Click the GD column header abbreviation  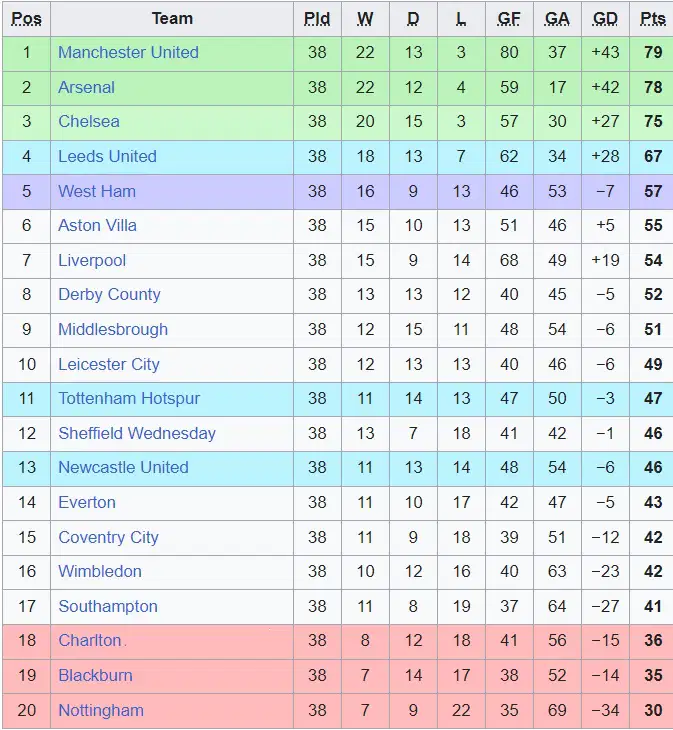point(605,19)
